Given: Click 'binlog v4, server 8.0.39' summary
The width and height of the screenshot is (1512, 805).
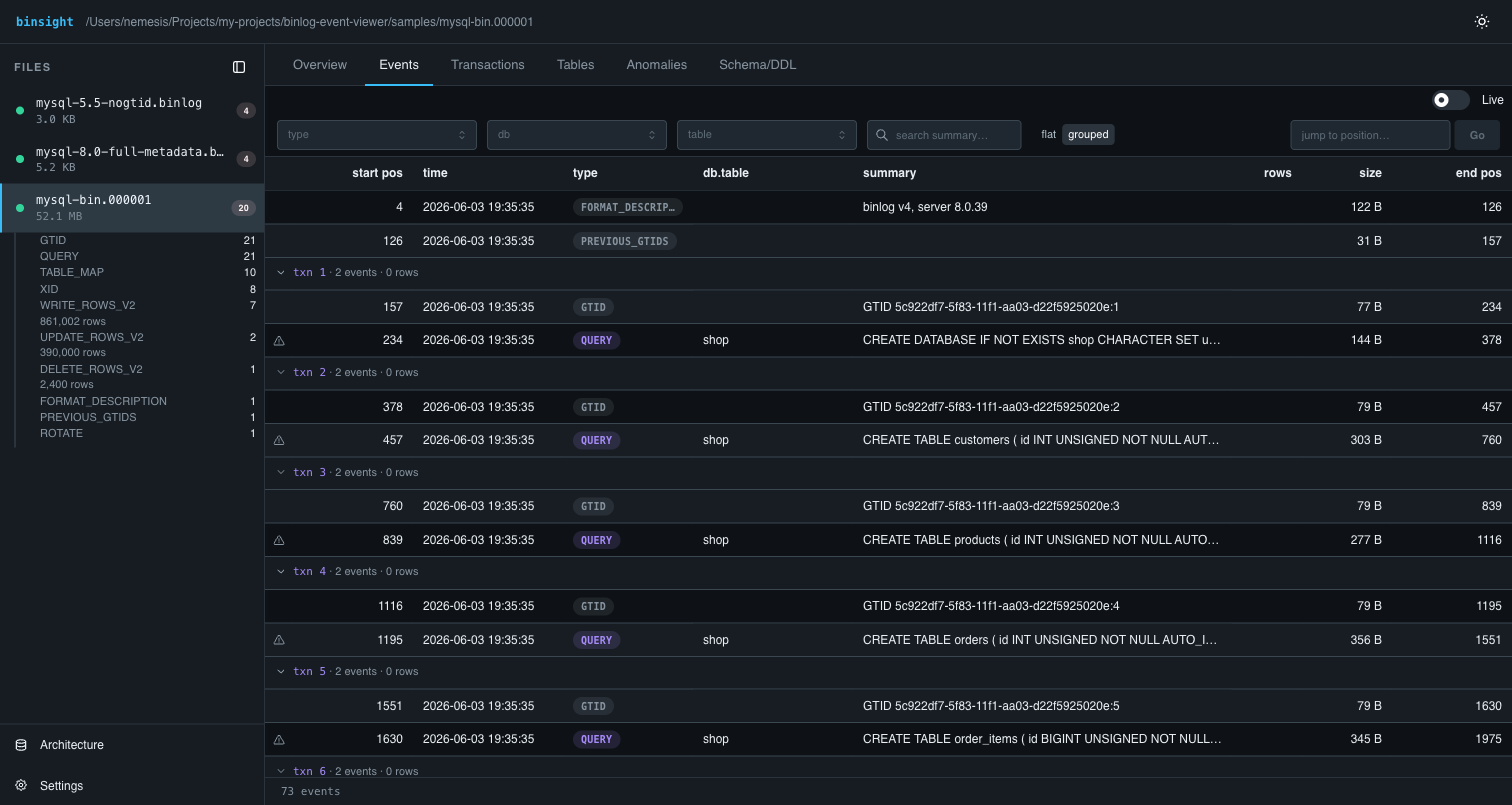Looking at the screenshot, I should pos(925,207).
